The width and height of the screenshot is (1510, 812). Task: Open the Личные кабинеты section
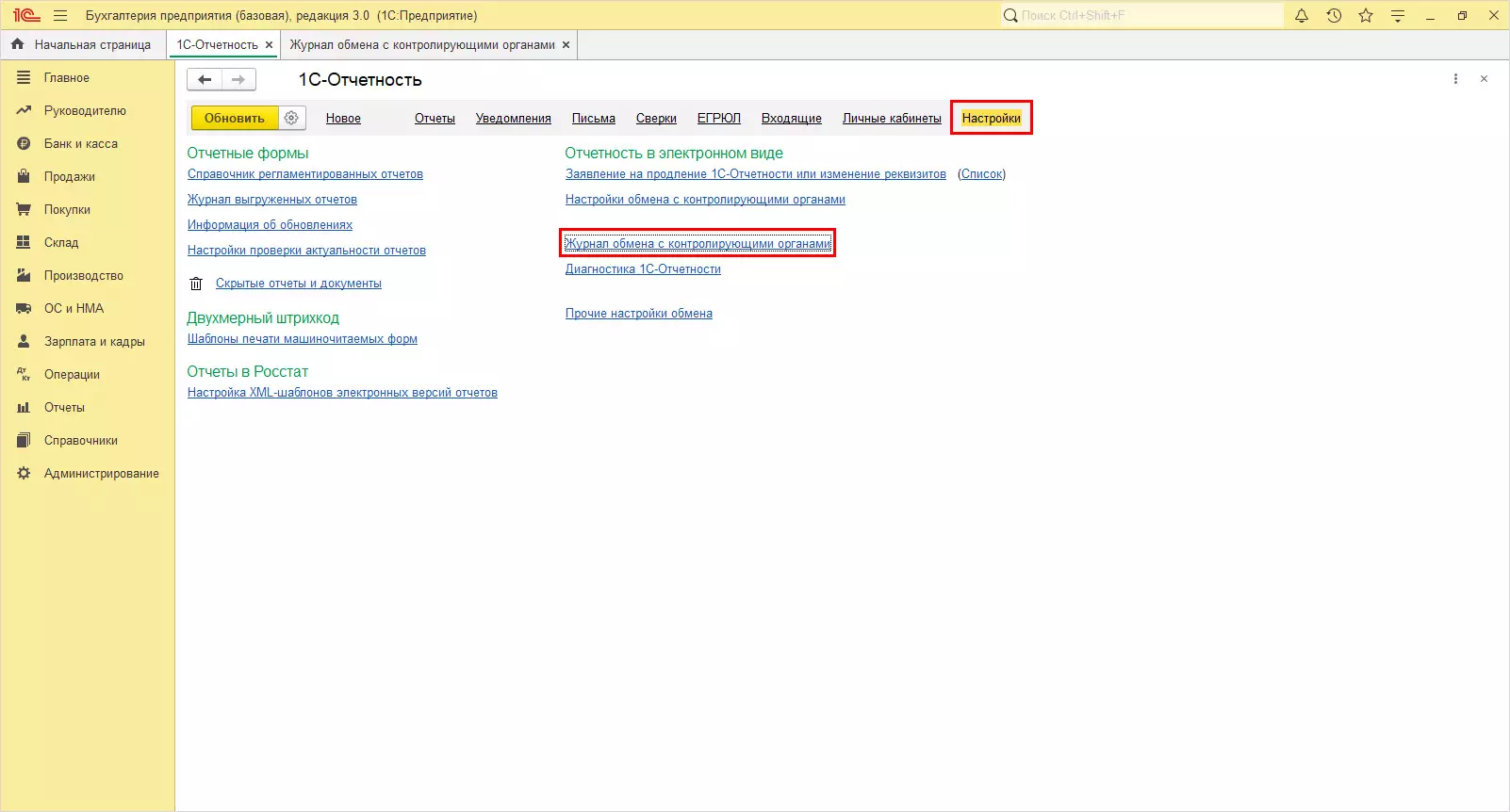[x=892, y=119]
